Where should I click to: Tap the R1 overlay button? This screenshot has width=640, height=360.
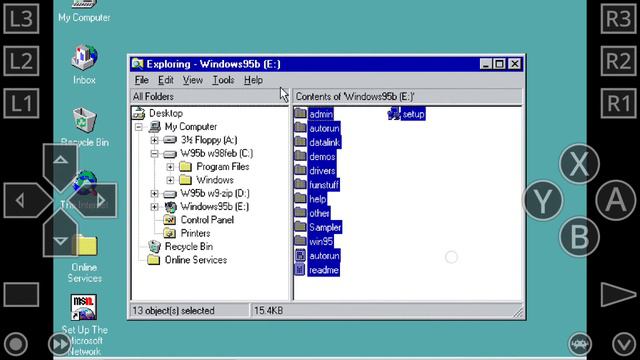pyautogui.click(x=619, y=103)
